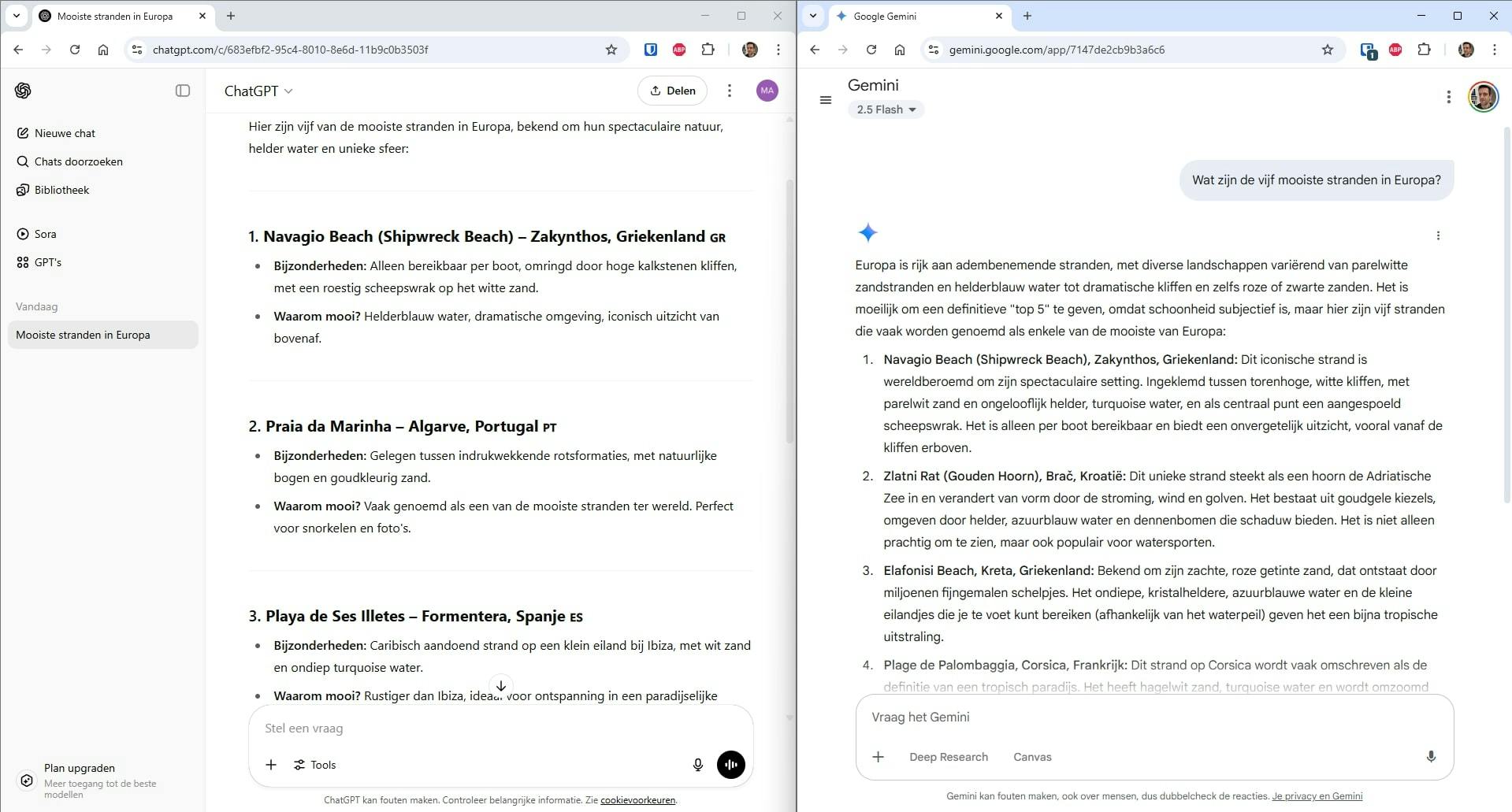Screen dimensions: 1512x812
Task: Open 'Je privacy en Gemini' link
Action: click(x=1317, y=796)
